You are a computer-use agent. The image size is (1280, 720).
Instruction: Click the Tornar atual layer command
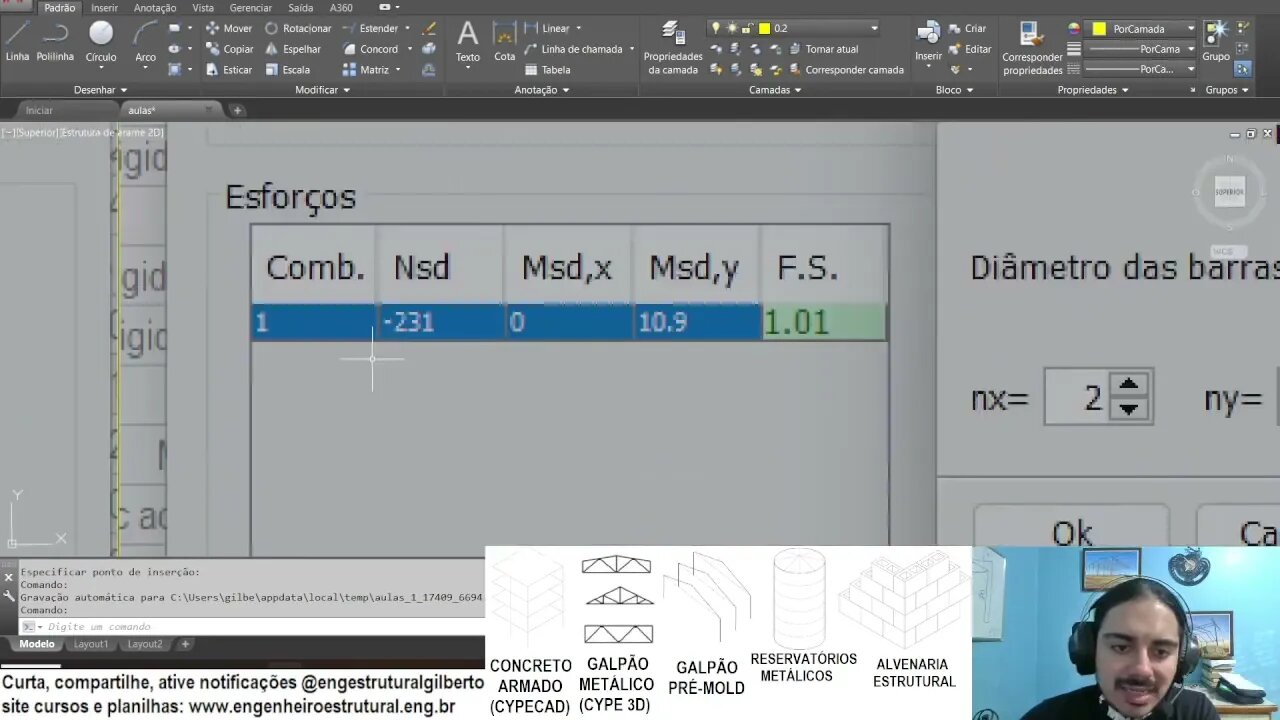point(823,49)
